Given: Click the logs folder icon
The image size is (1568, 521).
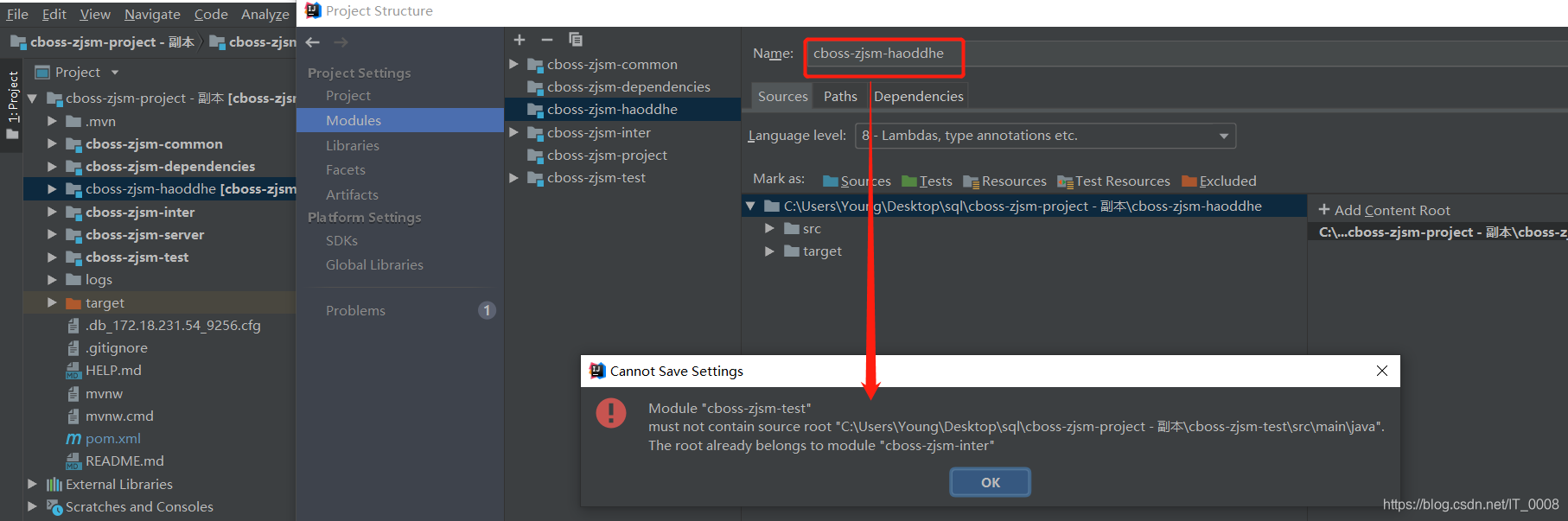Looking at the screenshot, I should [73, 280].
